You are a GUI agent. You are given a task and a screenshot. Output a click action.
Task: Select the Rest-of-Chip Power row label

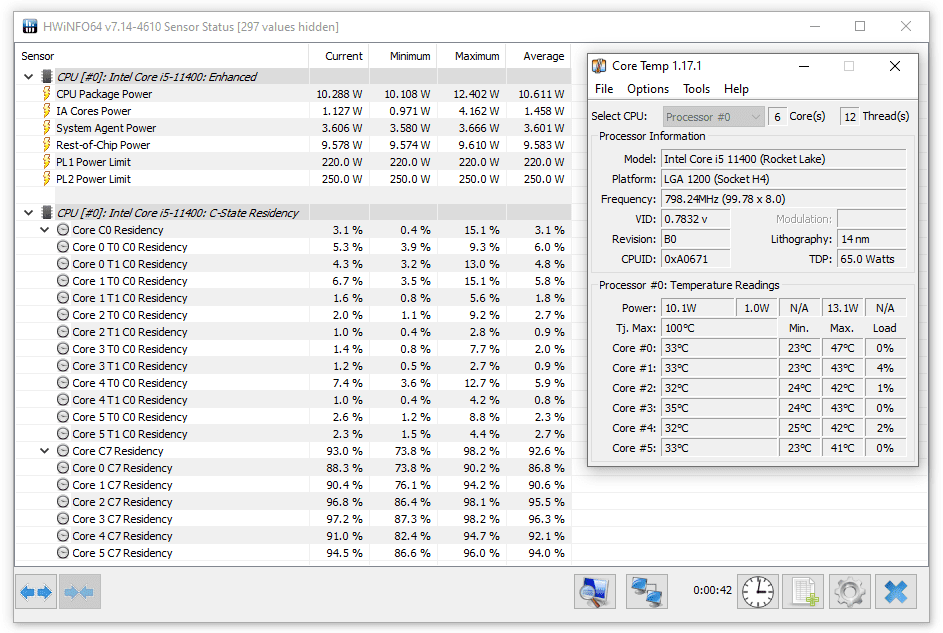point(103,145)
